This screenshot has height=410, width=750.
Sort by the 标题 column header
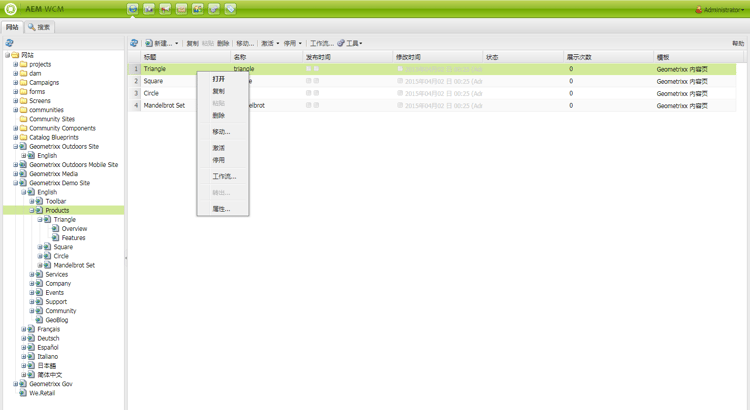(x=186, y=57)
